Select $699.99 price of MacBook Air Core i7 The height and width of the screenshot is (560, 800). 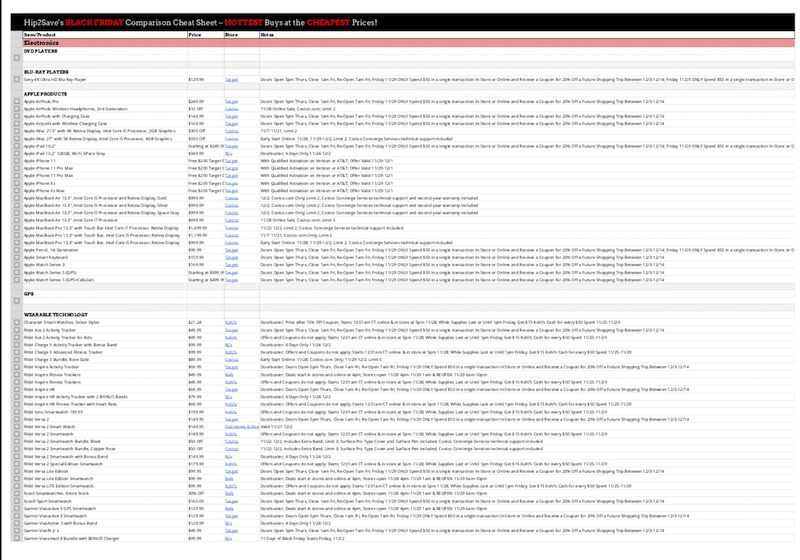point(206,220)
